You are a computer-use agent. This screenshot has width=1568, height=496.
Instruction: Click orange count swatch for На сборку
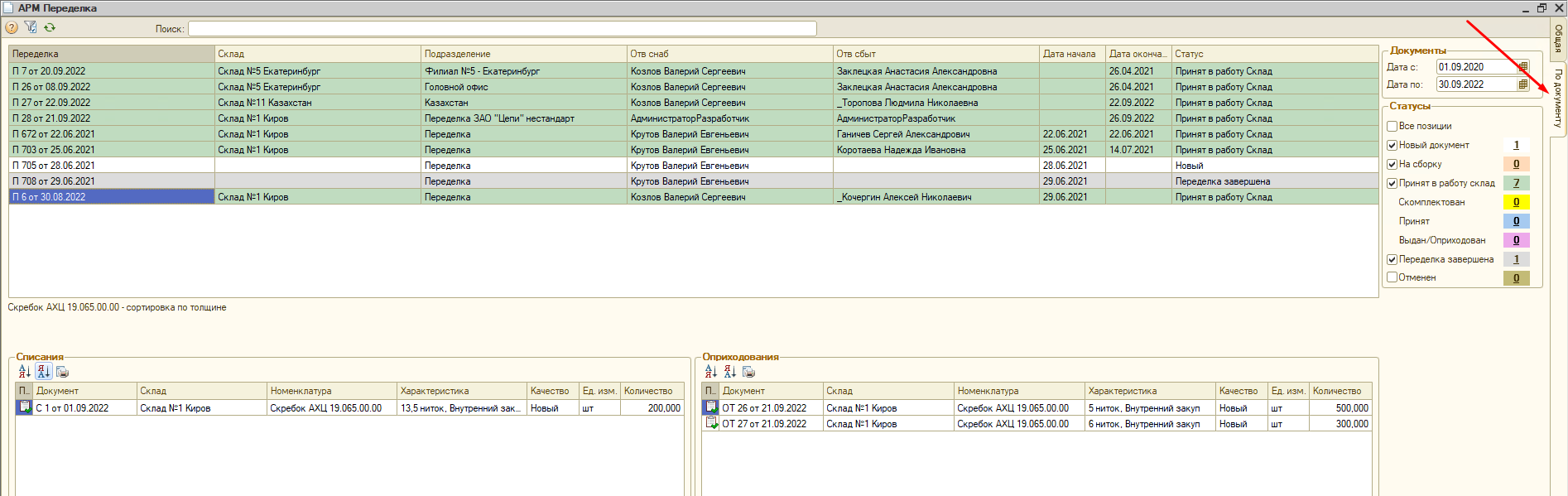click(1516, 164)
